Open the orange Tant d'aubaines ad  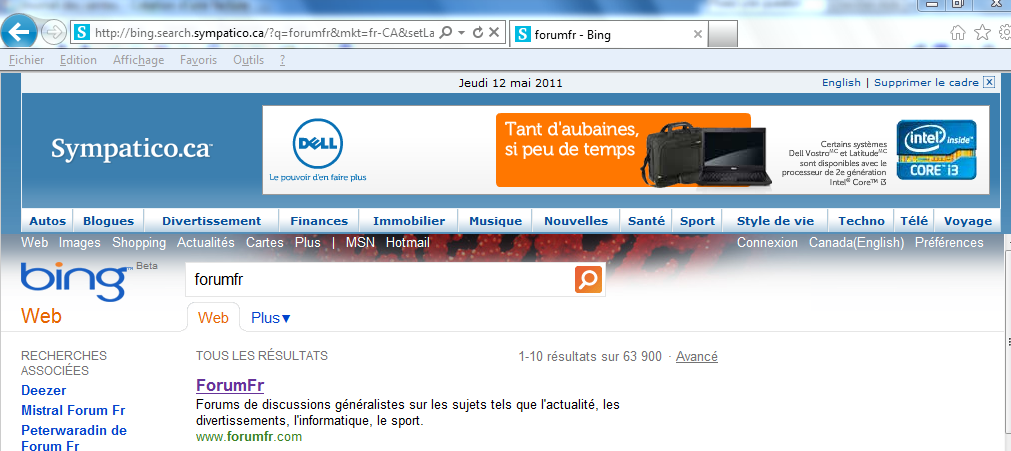pos(623,150)
